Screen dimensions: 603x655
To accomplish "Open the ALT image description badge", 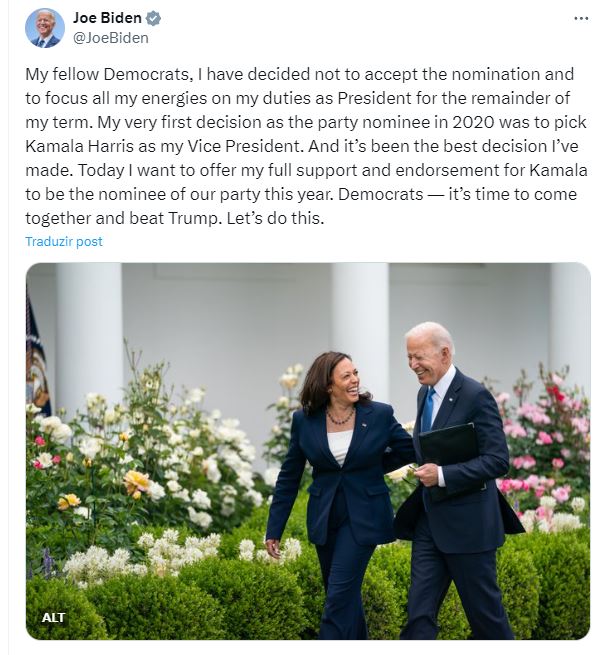I will tap(54, 617).
